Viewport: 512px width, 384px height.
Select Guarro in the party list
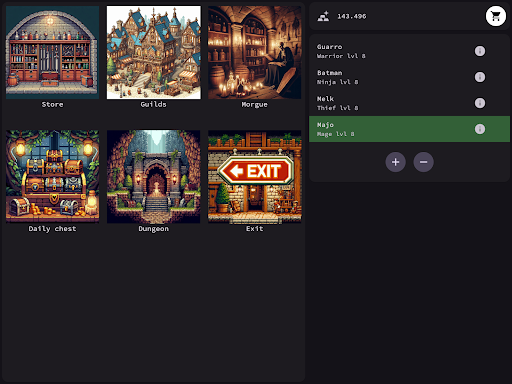pyautogui.click(x=409, y=51)
